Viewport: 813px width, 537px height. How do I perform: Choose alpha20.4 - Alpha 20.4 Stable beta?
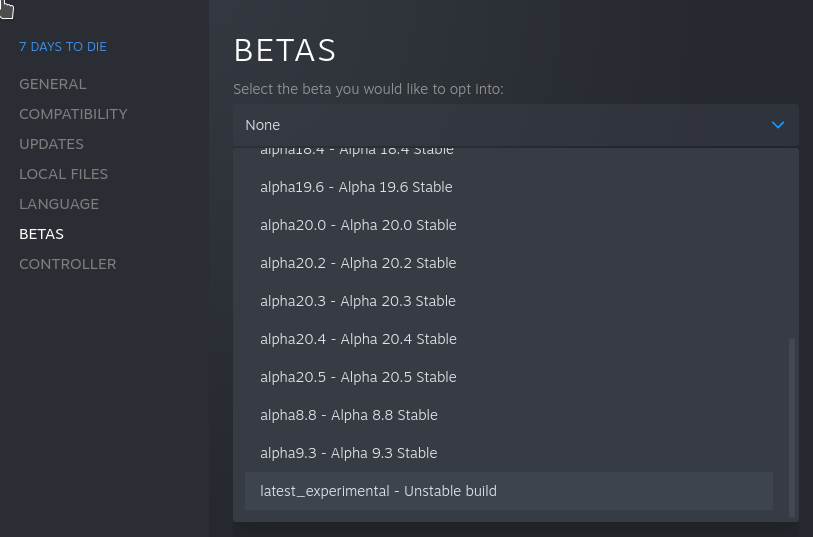coord(358,339)
